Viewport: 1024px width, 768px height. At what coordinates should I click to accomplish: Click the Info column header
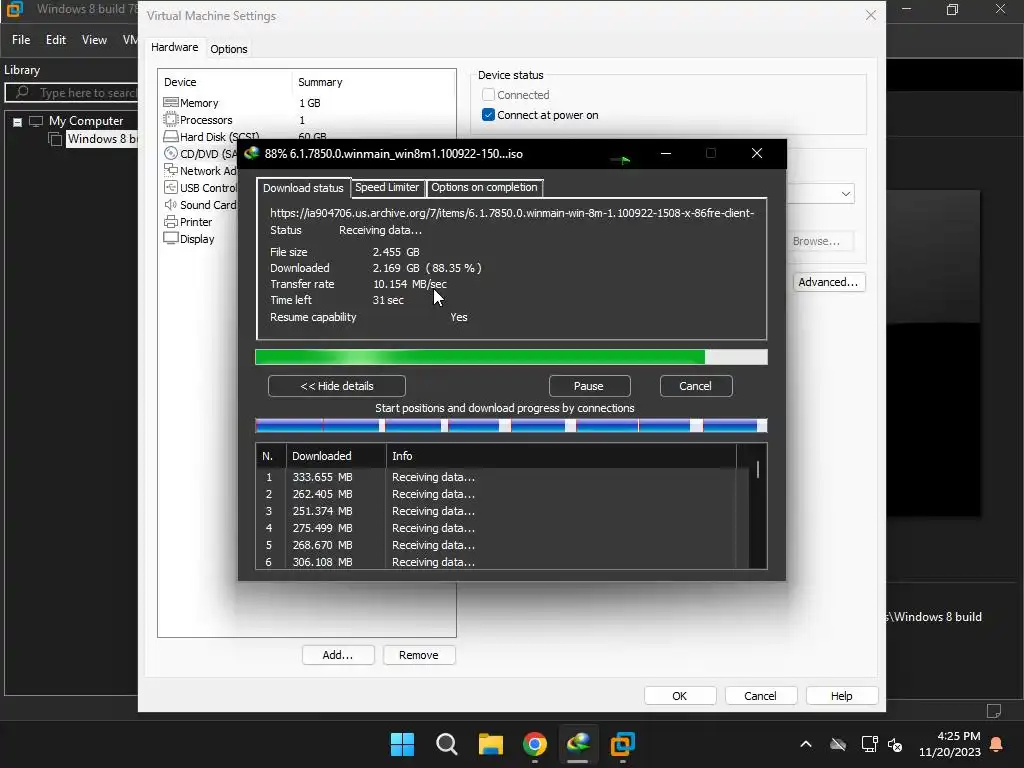561,456
